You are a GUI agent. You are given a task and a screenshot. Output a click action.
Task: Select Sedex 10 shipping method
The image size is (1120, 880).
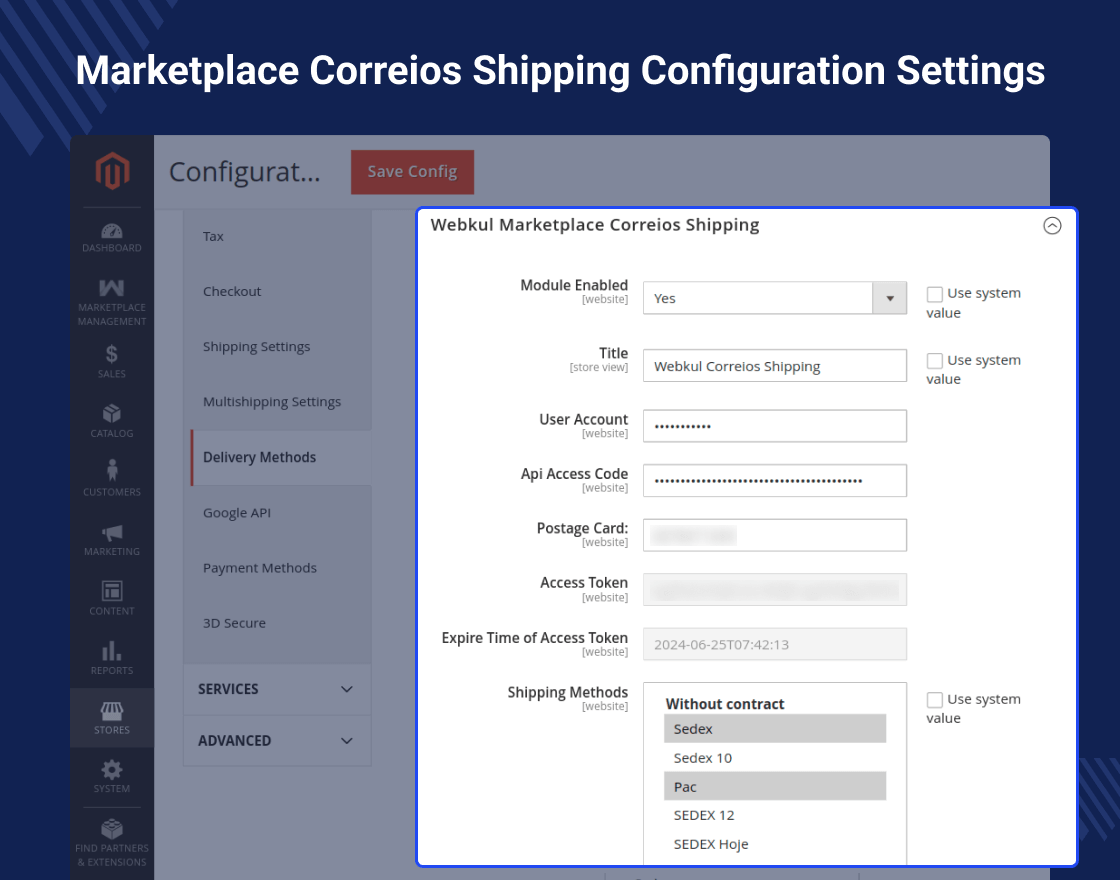[775, 758]
